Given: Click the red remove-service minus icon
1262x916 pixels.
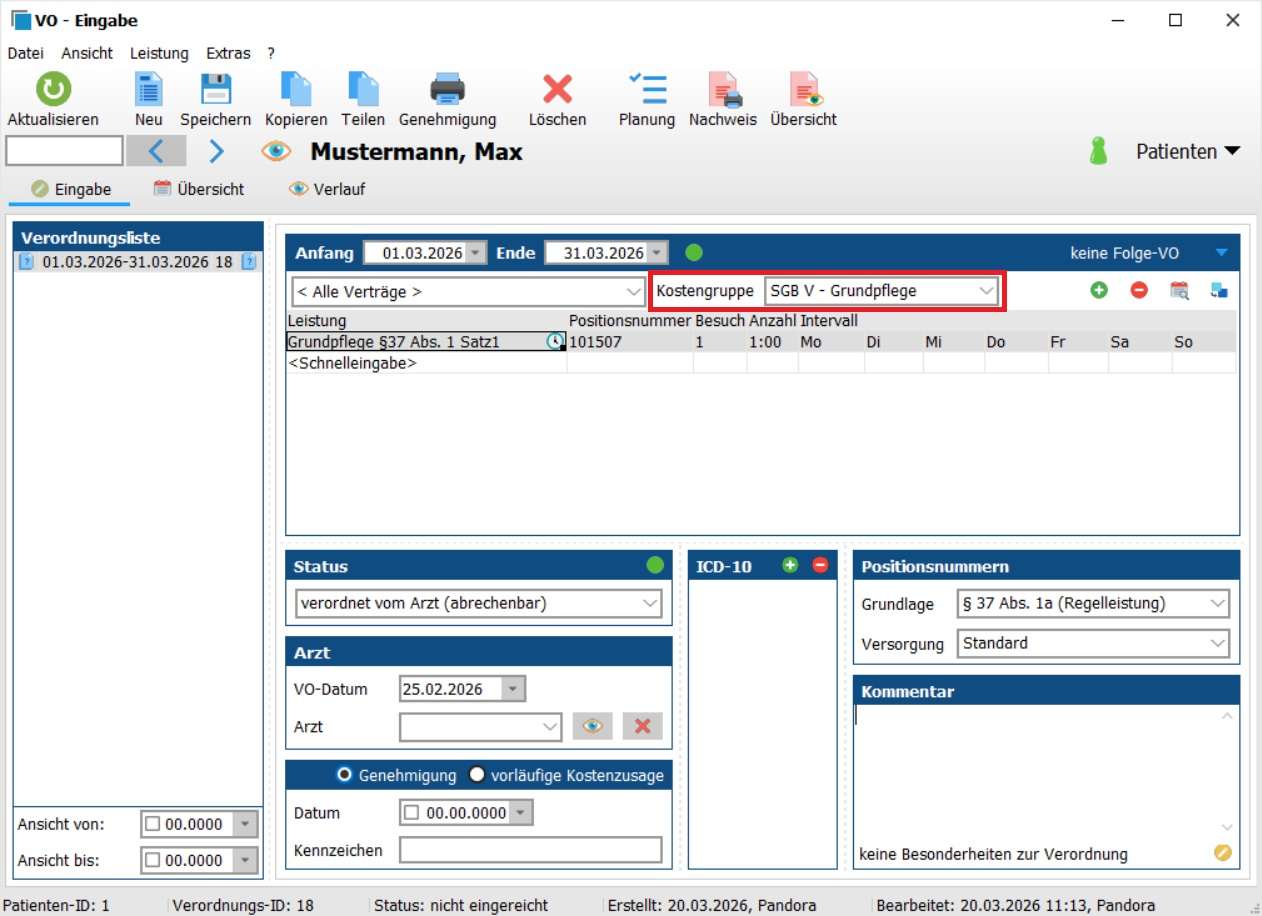Looking at the screenshot, I should point(1139,291).
